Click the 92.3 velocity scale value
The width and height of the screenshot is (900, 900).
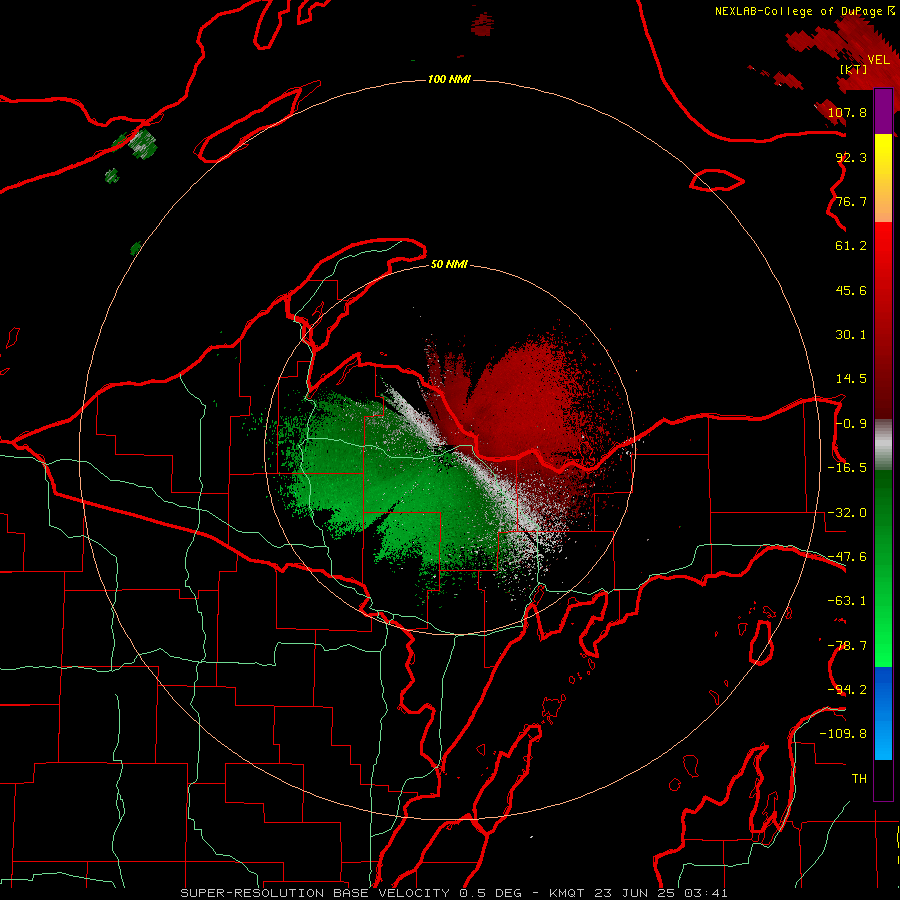851,157
